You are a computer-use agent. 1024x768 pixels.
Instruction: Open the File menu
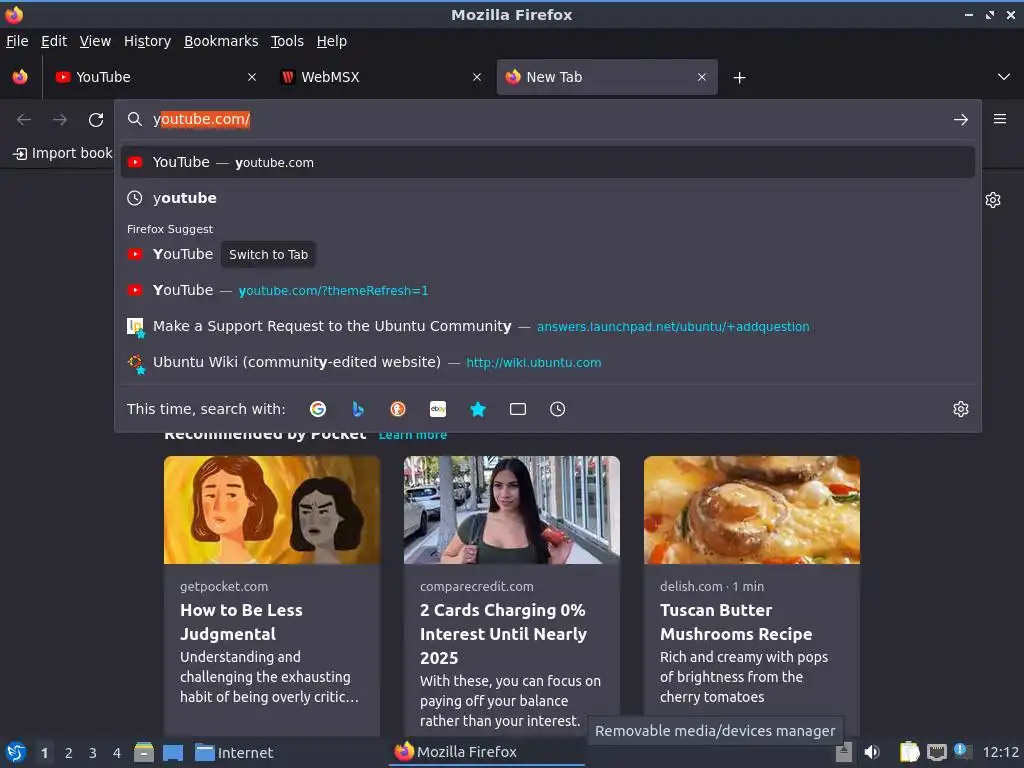click(17, 41)
